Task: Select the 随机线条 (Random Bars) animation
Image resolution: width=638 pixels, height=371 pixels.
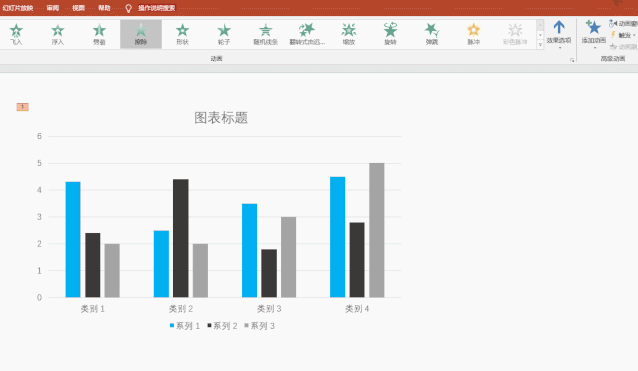Action: tap(265, 34)
